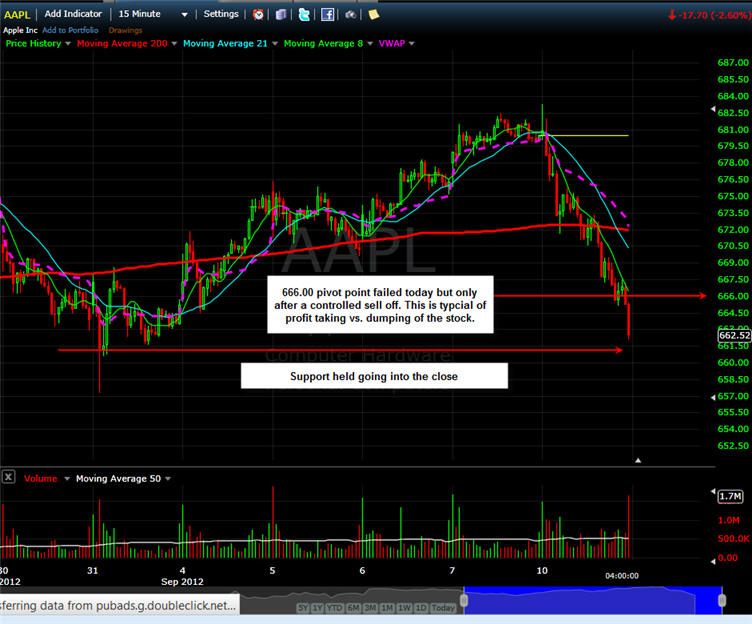Open the Drawings link
Image resolution: width=752 pixels, height=624 pixels.
(125, 30)
